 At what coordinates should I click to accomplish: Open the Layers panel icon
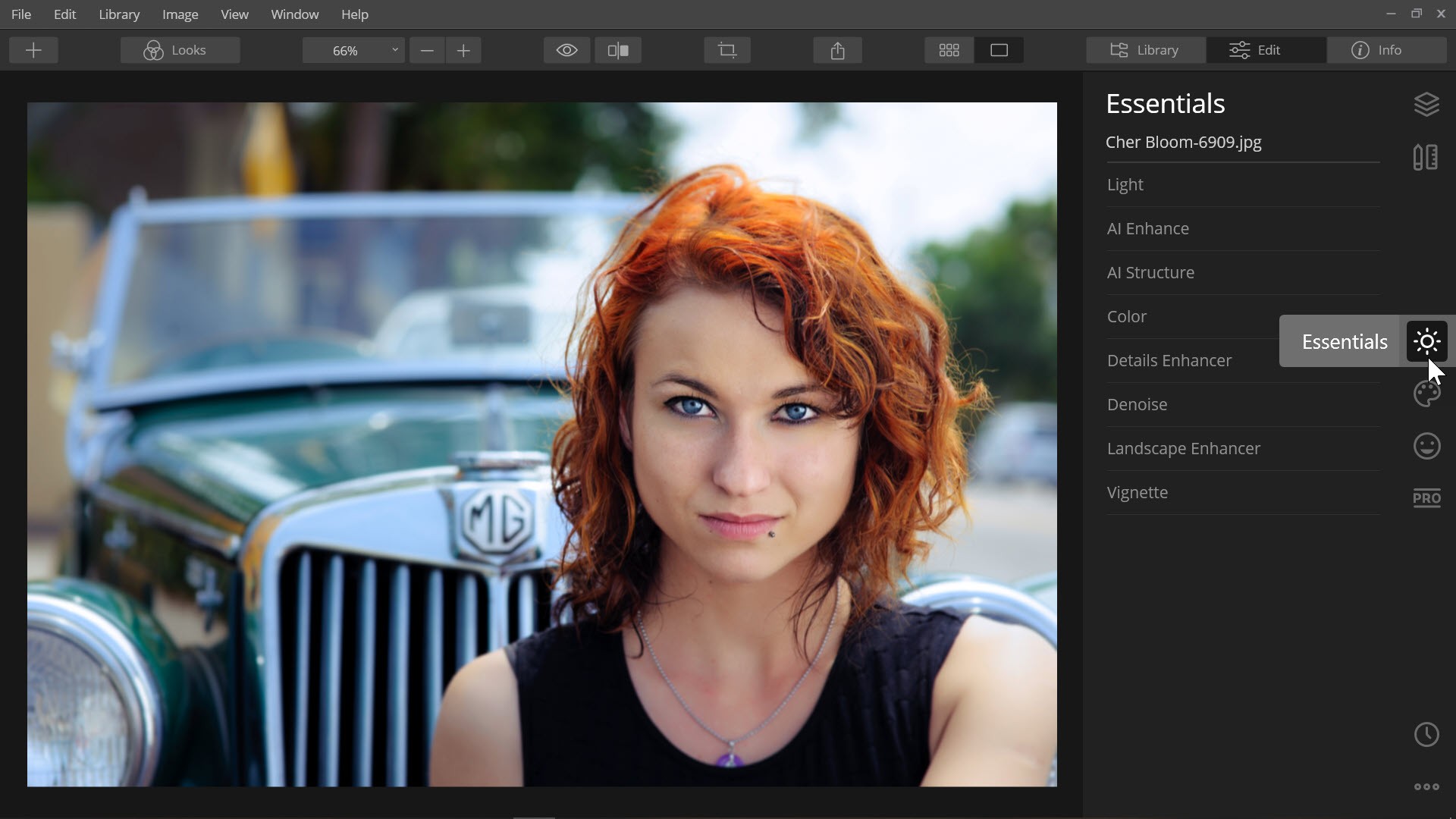[1426, 104]
